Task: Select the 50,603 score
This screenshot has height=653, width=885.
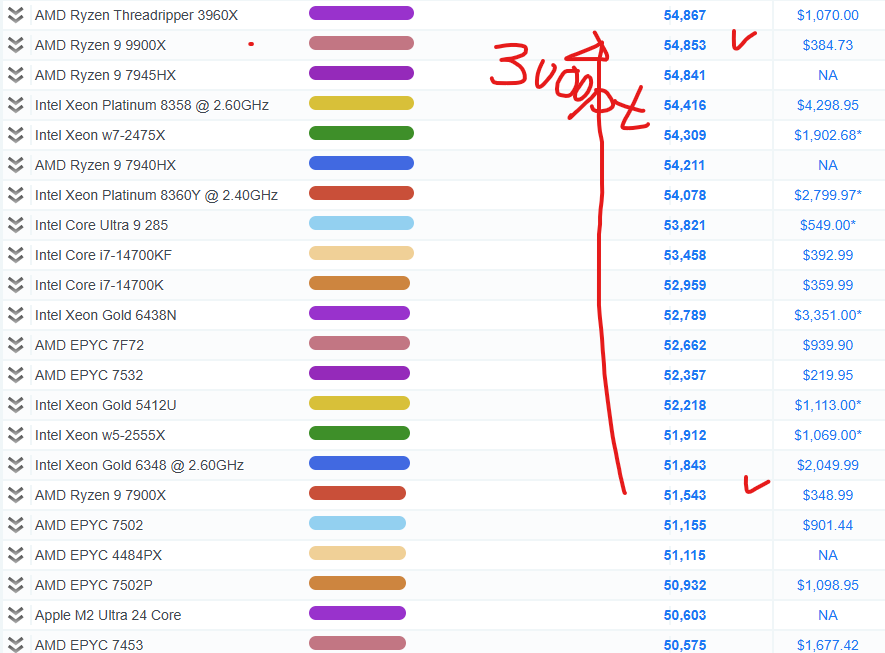Action: (x=685, y=615)
